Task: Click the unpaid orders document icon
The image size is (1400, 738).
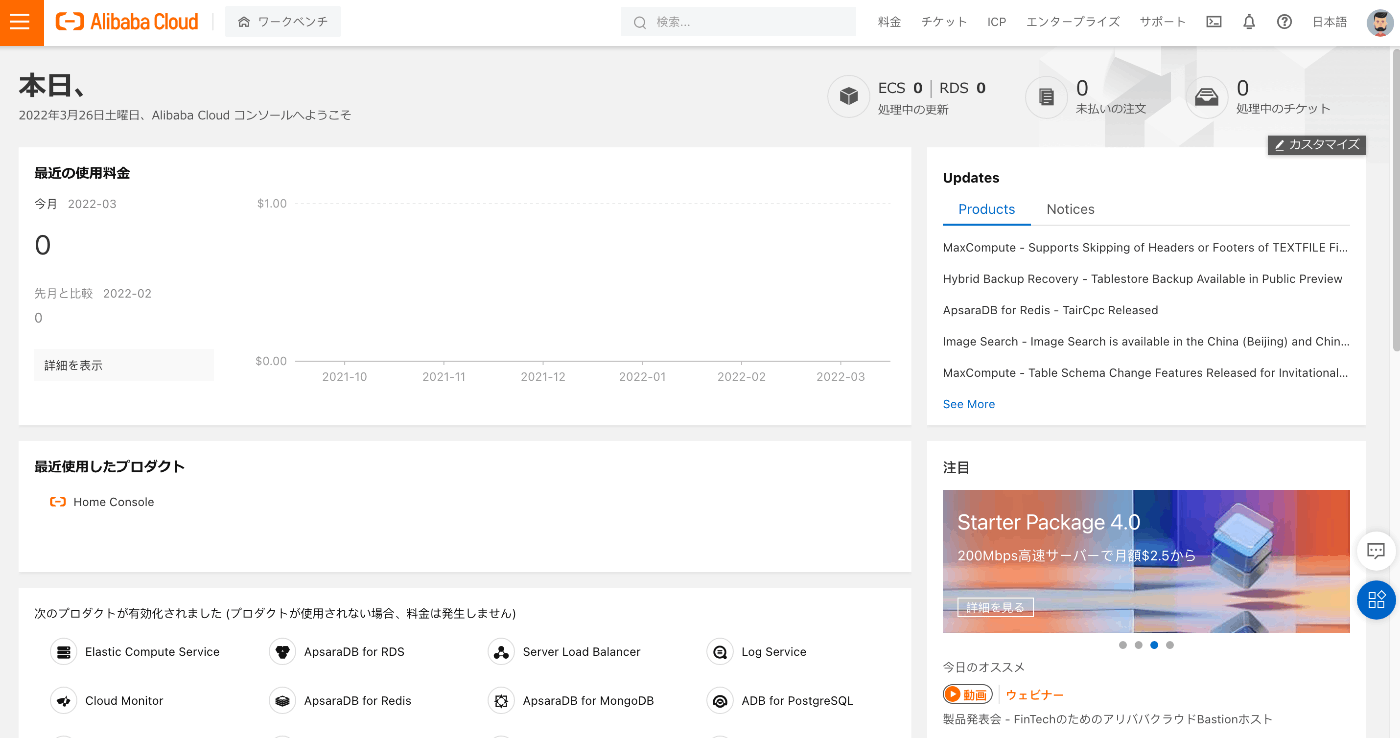Action: [x=1046, y=97]
